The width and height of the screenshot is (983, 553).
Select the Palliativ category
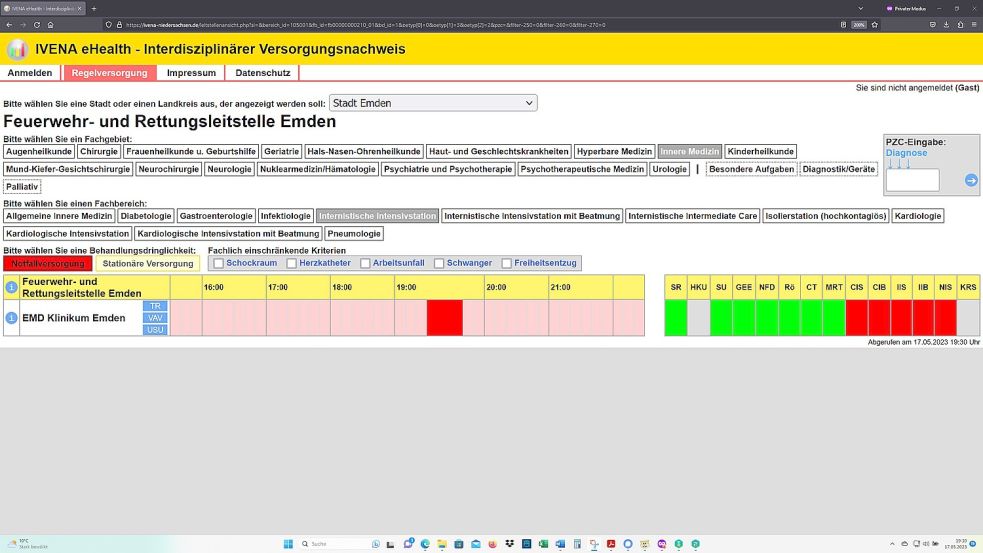(22, 186)
